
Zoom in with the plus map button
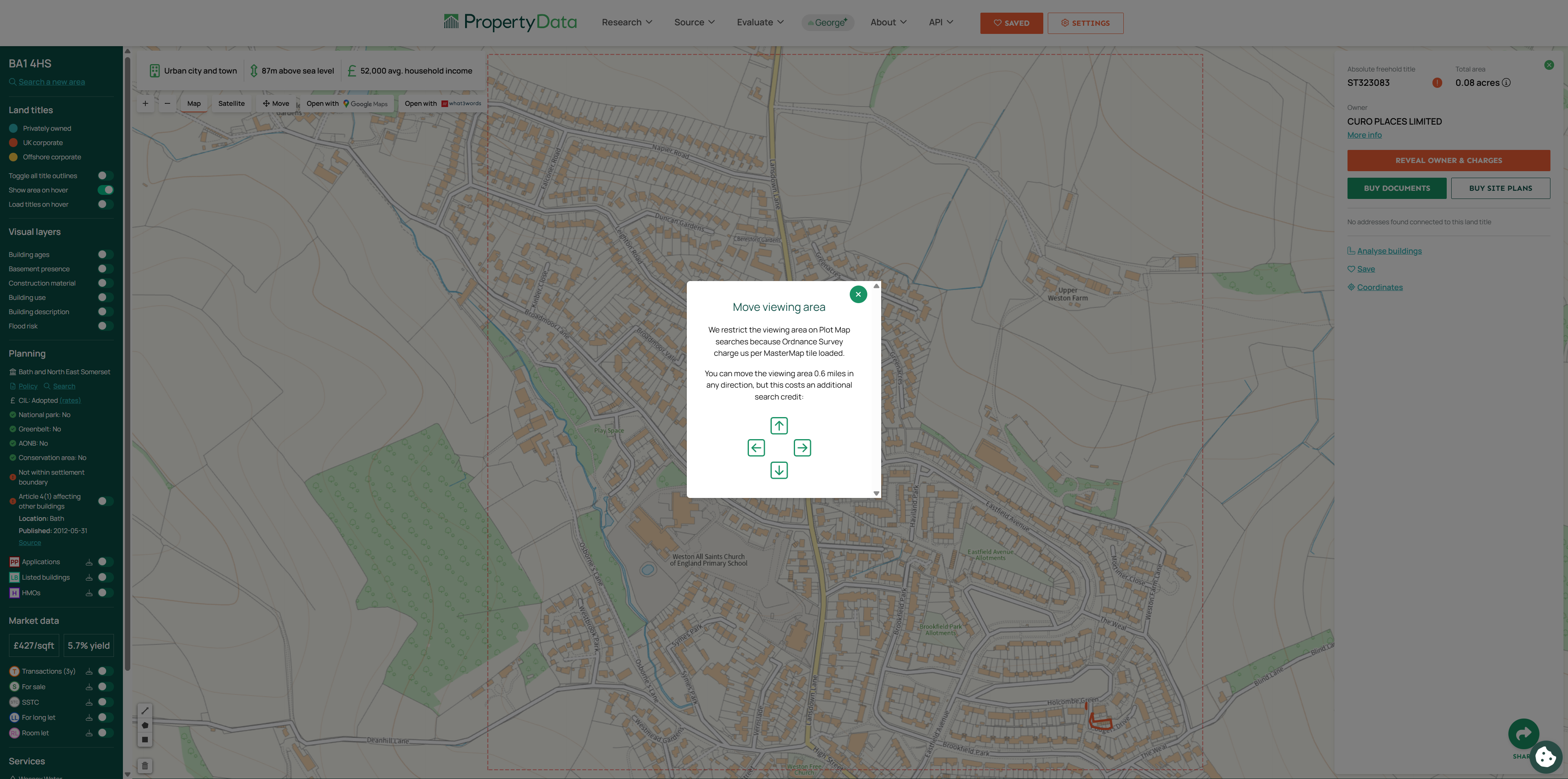click(145, 103)
